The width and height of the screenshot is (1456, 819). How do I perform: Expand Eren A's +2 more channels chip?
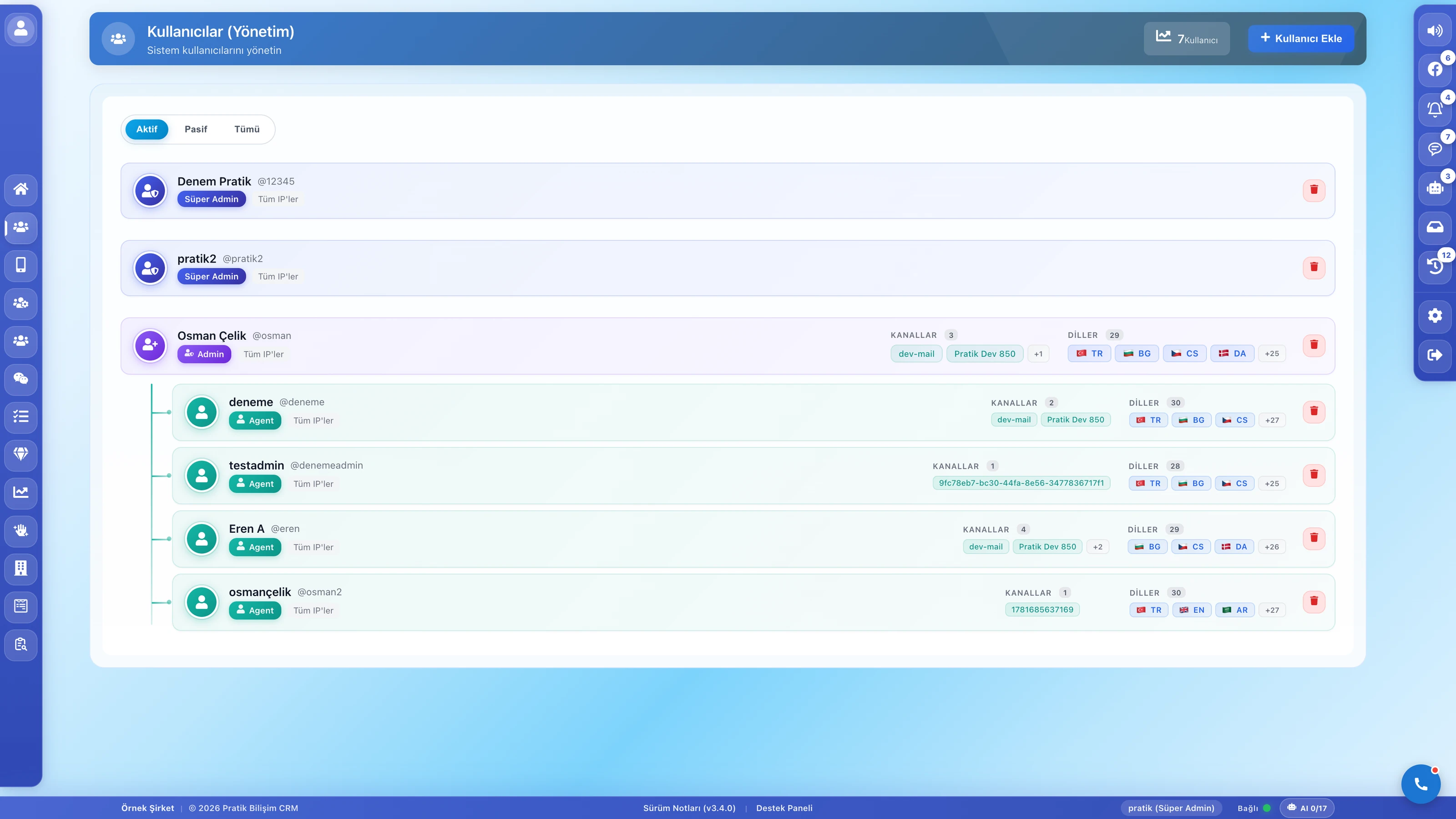coord(1097,546)
